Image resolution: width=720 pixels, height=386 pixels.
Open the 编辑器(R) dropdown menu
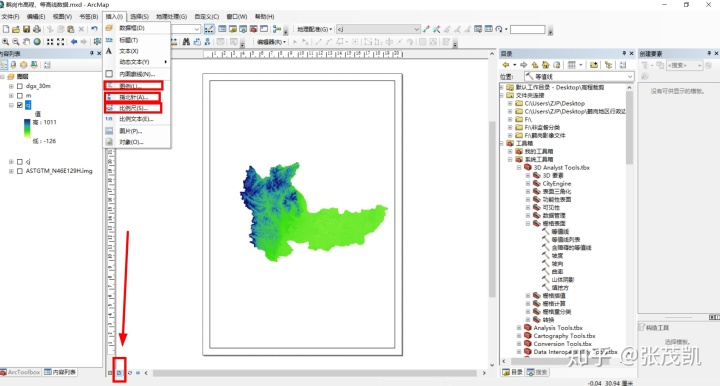271,42
